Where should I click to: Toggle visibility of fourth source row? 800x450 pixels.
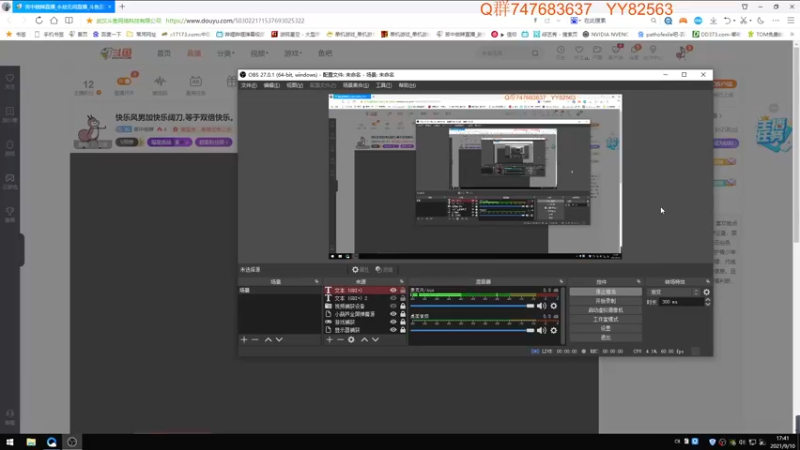click(393, 314)
